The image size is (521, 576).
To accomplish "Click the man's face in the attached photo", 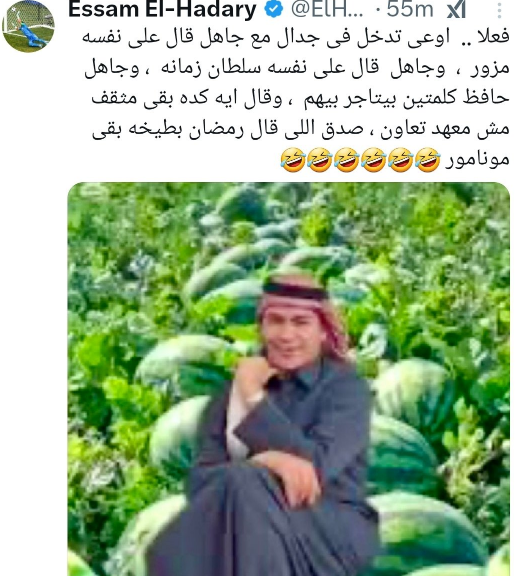I will [293, 338].
